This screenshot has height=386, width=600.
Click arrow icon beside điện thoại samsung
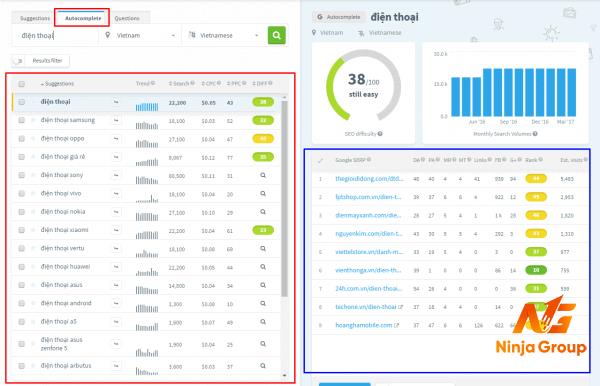pos(116,120)
